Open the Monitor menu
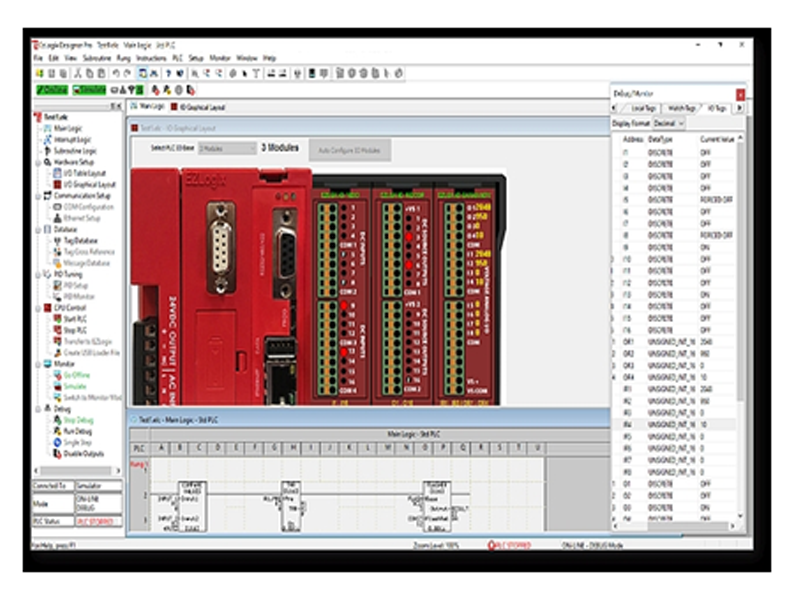Image resolution: width=793 pixels, height=600 pixels. 219,58
